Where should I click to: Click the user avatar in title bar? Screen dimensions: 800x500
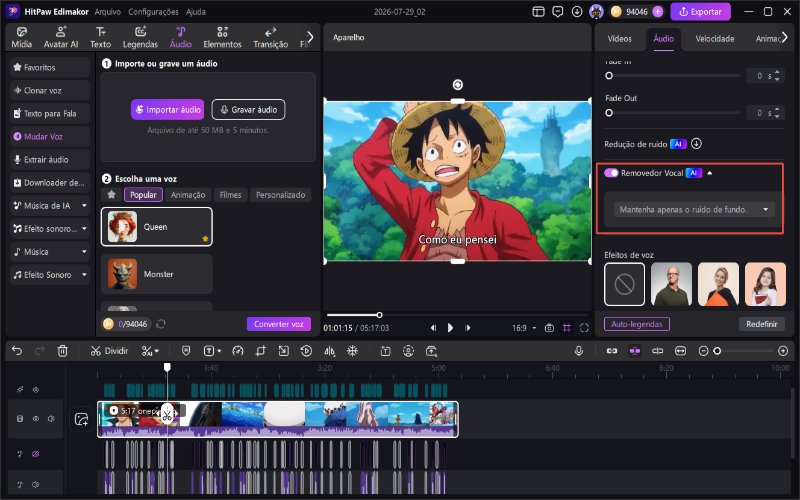point(596,11)
